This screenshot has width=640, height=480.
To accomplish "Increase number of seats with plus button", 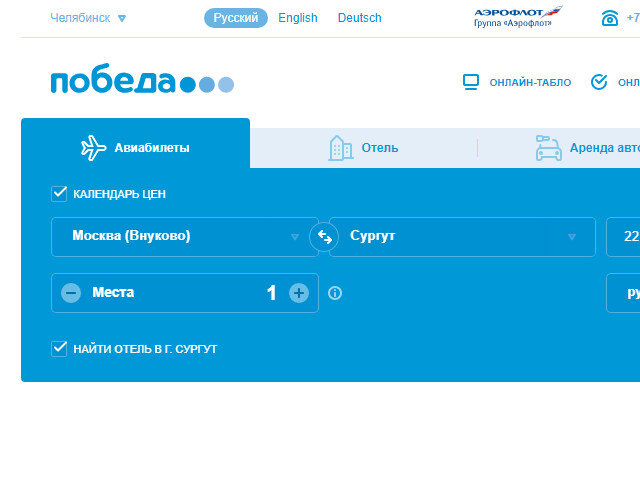I will pyautogui.click(x=299, y=293).
